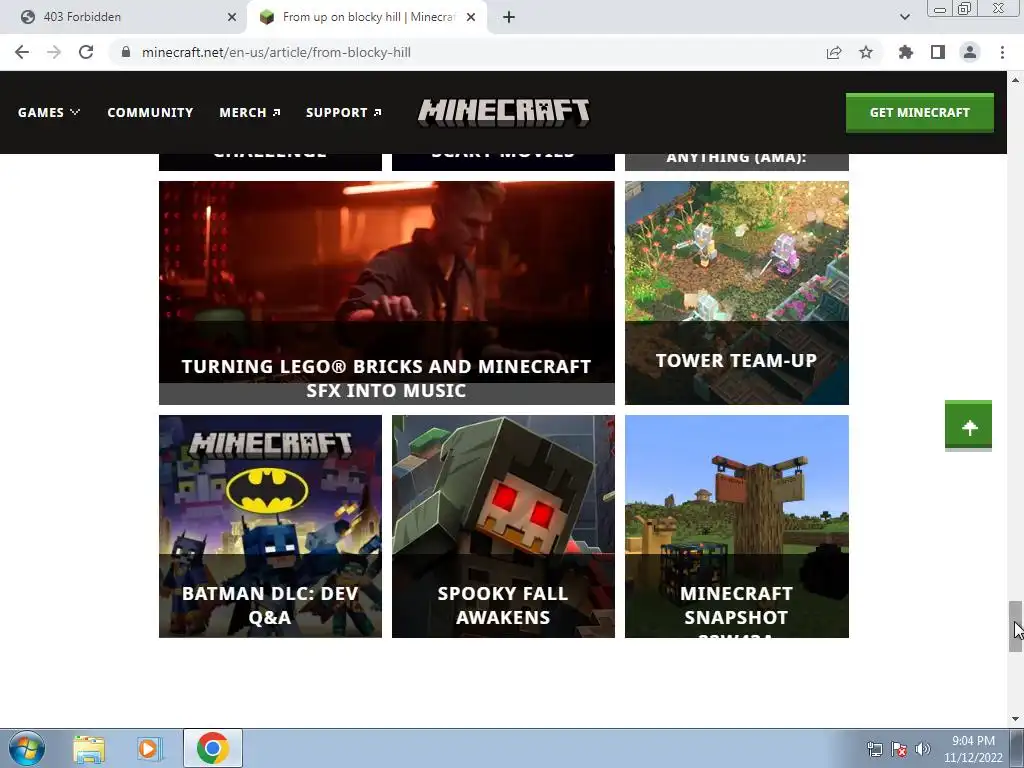The image size is (1024, 768).
Task: Click the page vertical scrollbar thumb
Action: click(1015, 626)
